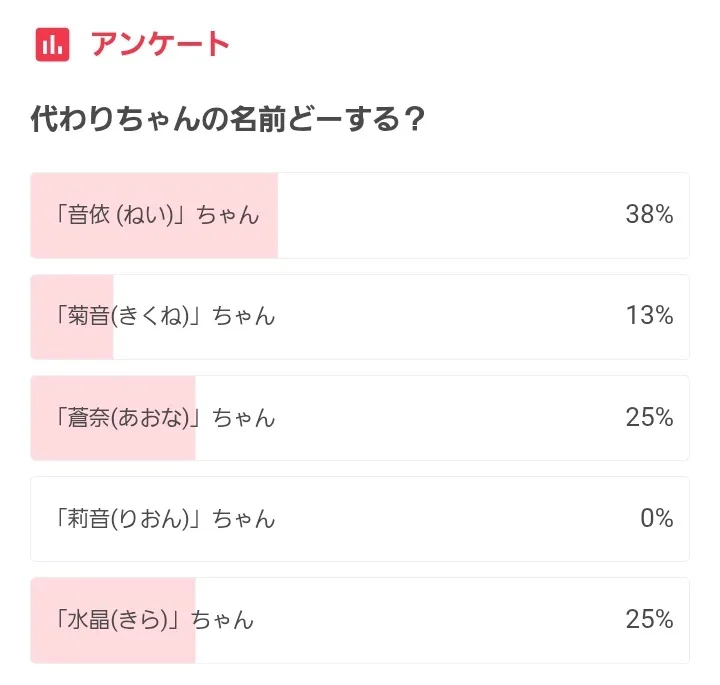
Task: Click the 38% result for 音依
Action: click(649, 215)
